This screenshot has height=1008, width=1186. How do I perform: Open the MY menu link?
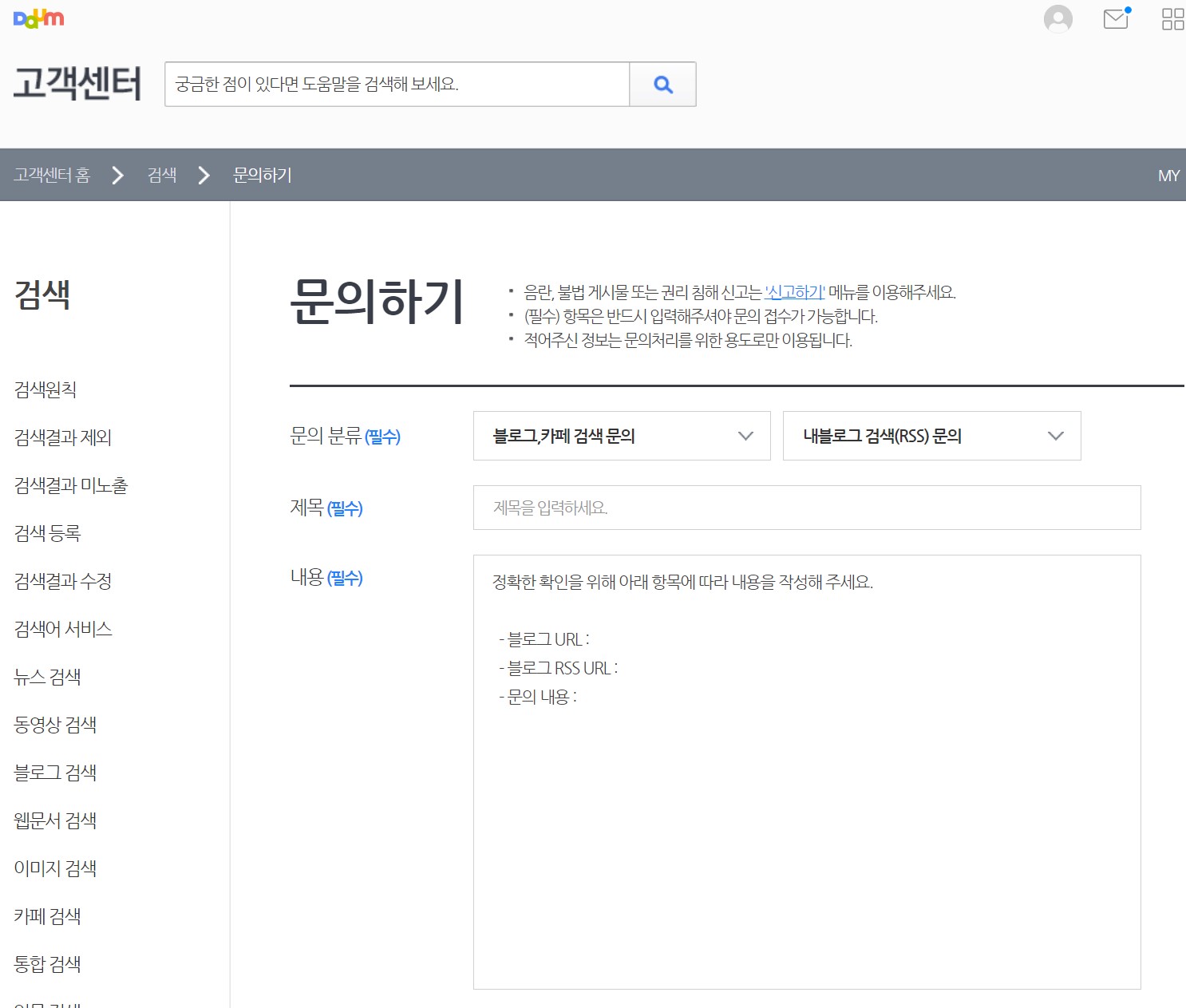pyautogui.click(x=1168, y=176)
